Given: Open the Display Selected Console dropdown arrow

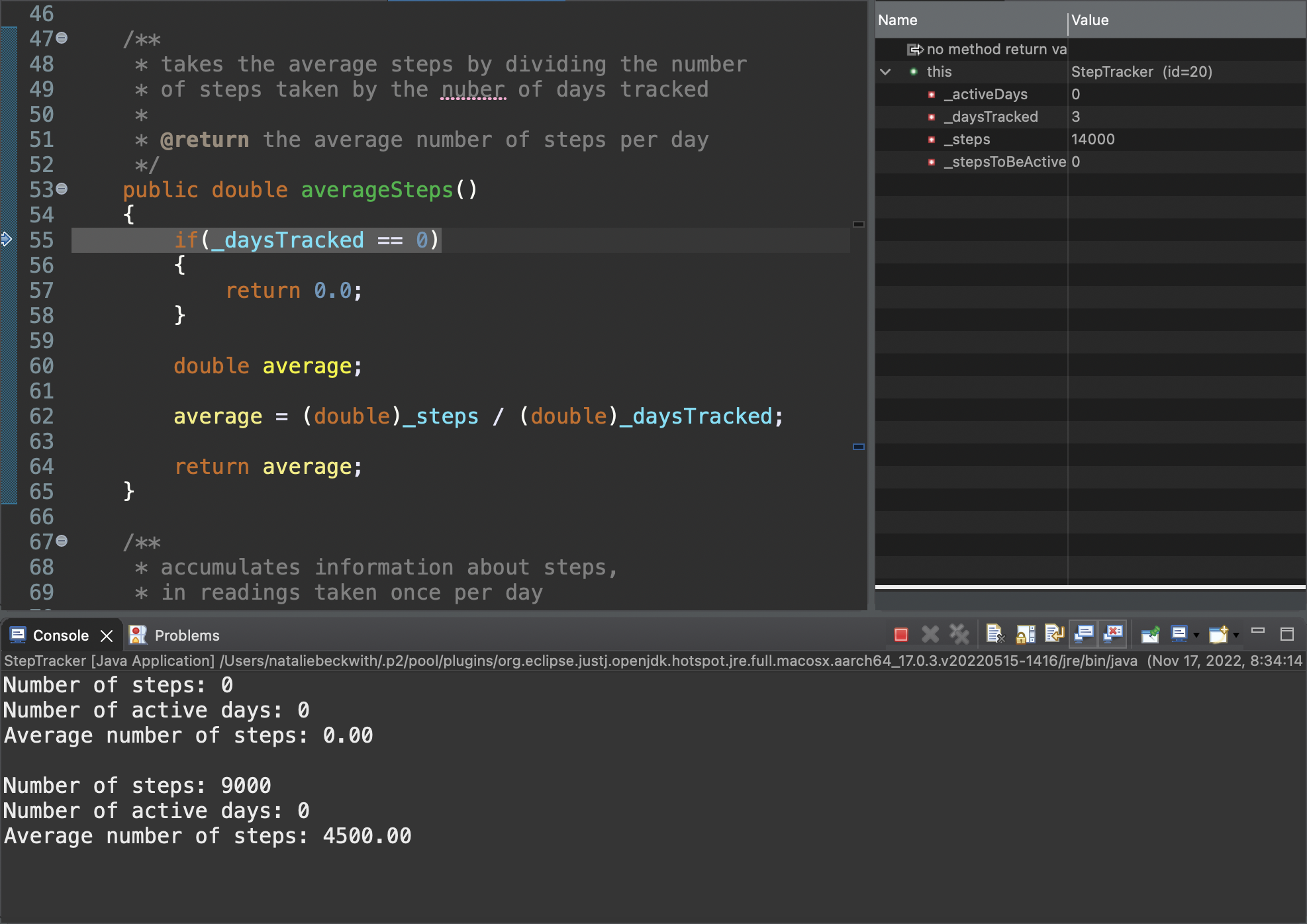Looking at the screenshot, I should pyautogui.click(x=1196, y=636).
